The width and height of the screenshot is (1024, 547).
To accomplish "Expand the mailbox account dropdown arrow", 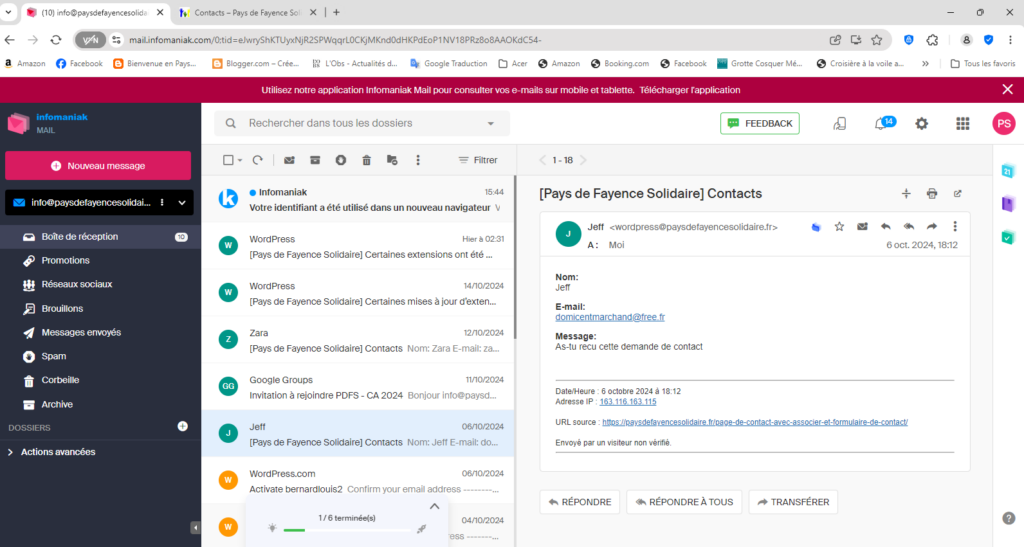I will point(182,203).
